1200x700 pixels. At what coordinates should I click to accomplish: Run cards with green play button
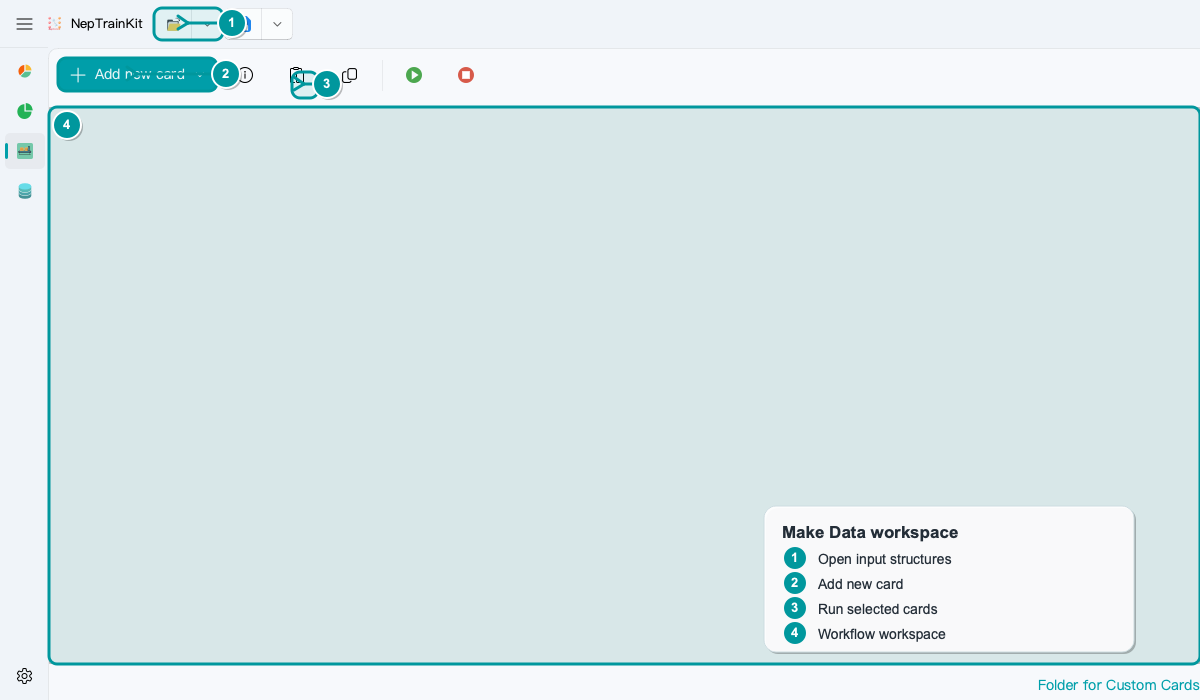coord(414,75)
